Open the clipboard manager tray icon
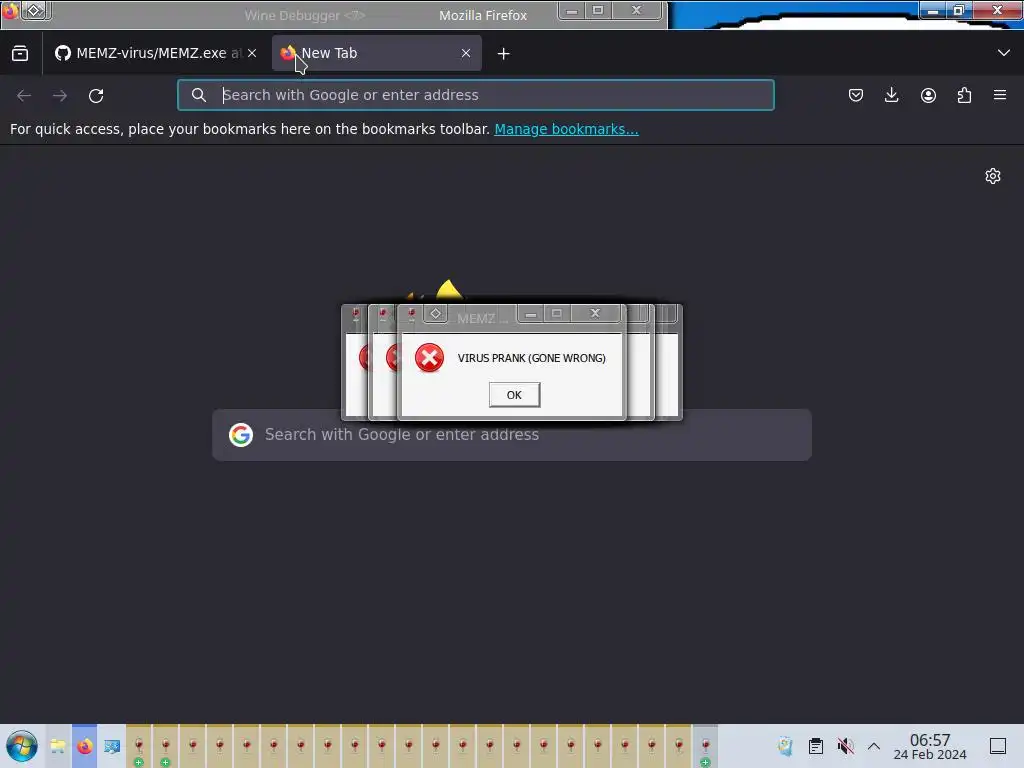 816,746
